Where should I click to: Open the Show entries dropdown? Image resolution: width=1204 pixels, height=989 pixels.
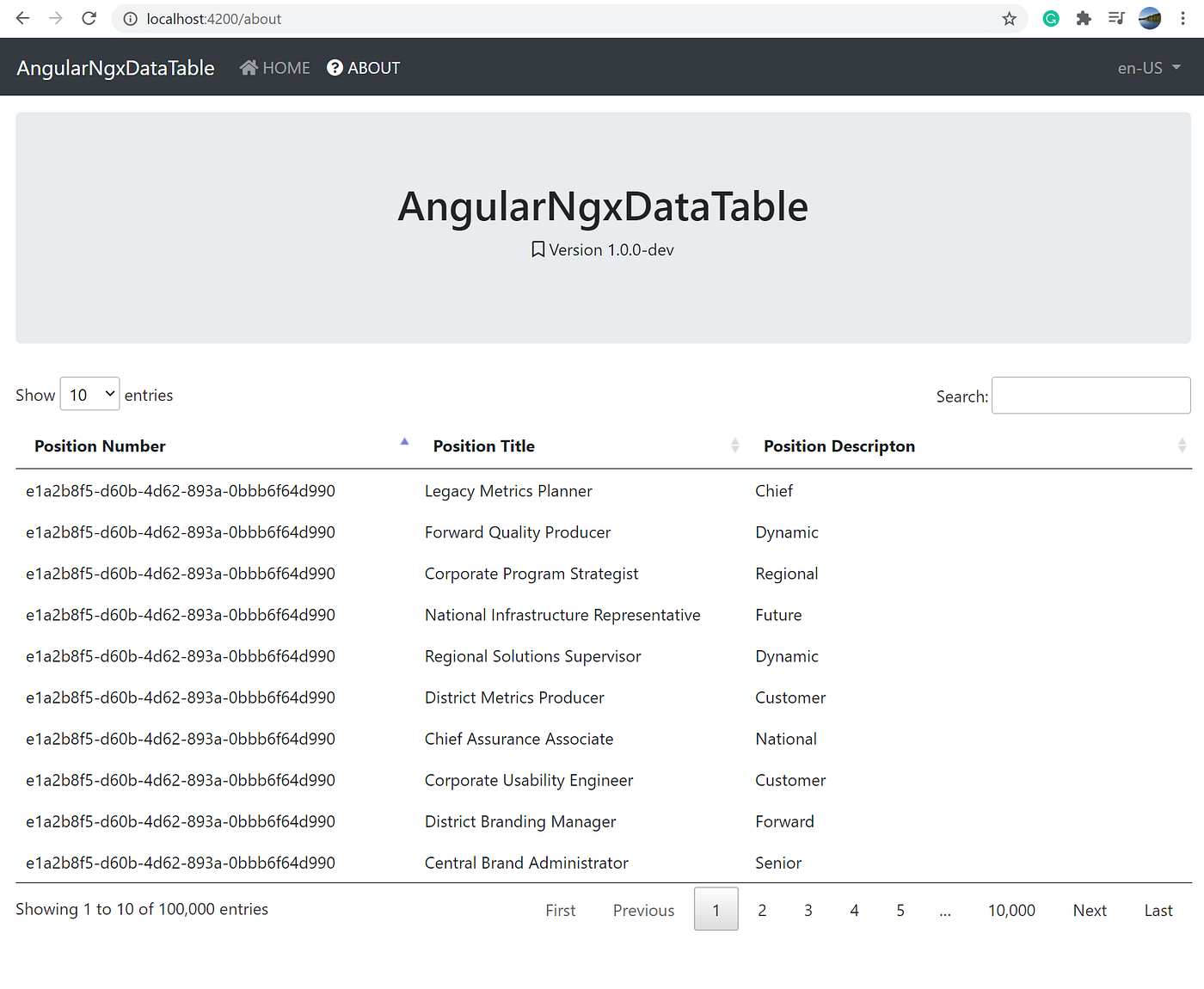point(89,394)
